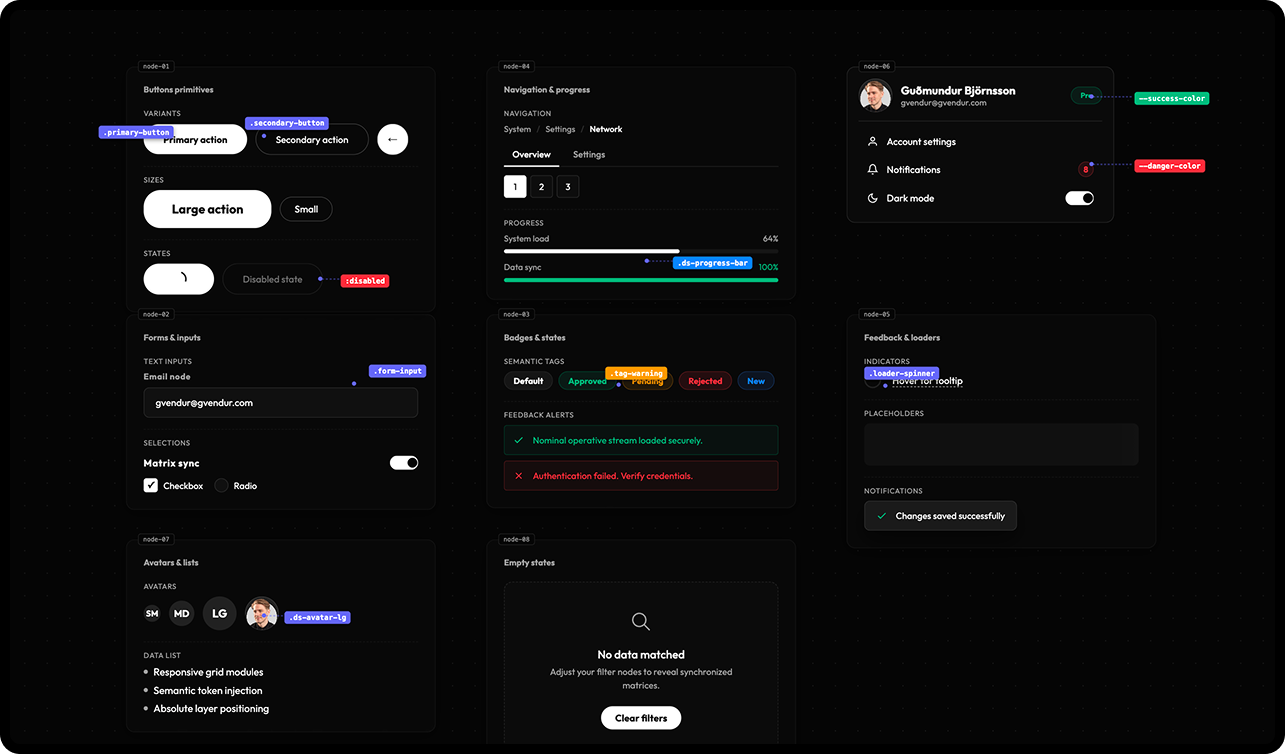Screen dimensions: 1285x754
Task: Go to pagination page 2
Action: tap(541, 187)
